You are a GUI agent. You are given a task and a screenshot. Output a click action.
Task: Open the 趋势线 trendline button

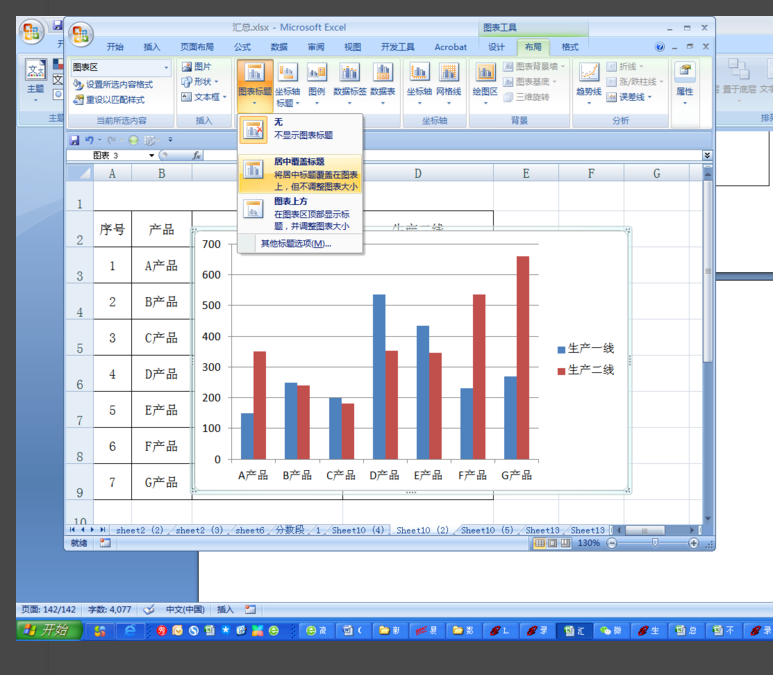pos(589,84)
